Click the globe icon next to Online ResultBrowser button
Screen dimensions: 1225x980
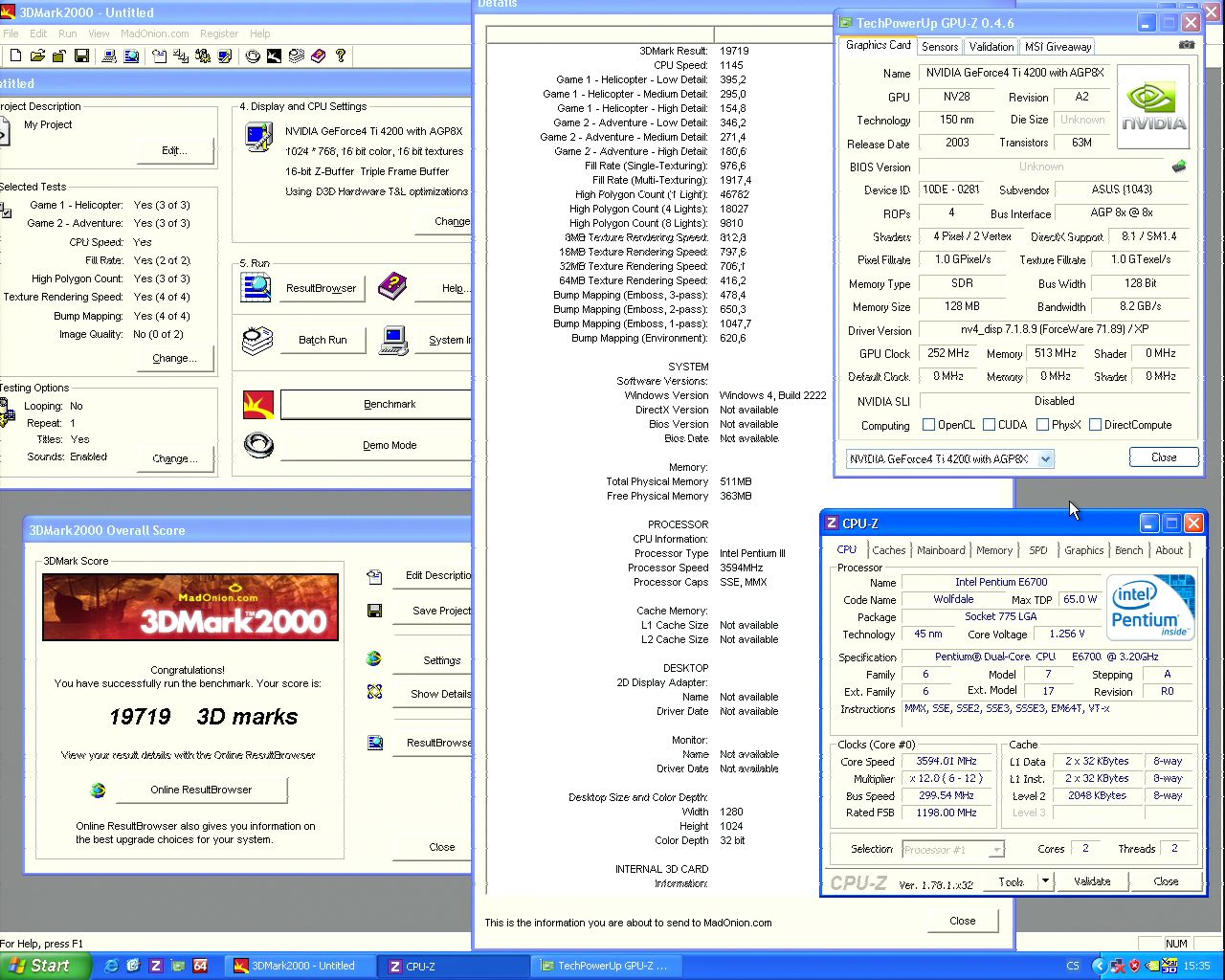click(98, 790)
